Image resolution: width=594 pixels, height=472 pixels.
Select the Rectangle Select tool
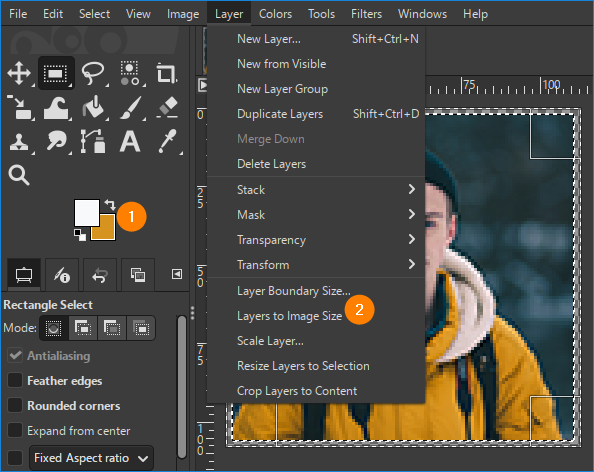pos(56,73)
